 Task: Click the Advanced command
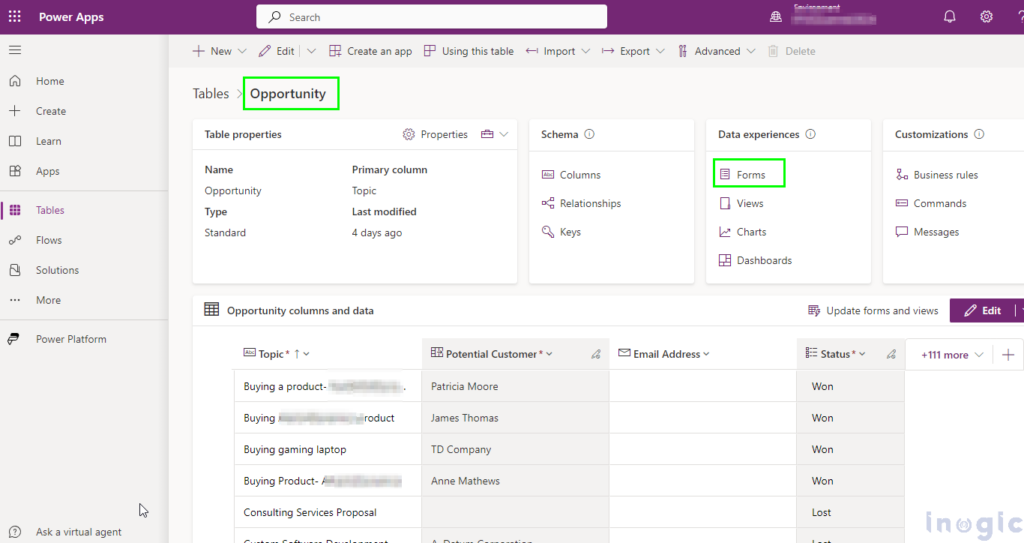[x=709, y=51]
